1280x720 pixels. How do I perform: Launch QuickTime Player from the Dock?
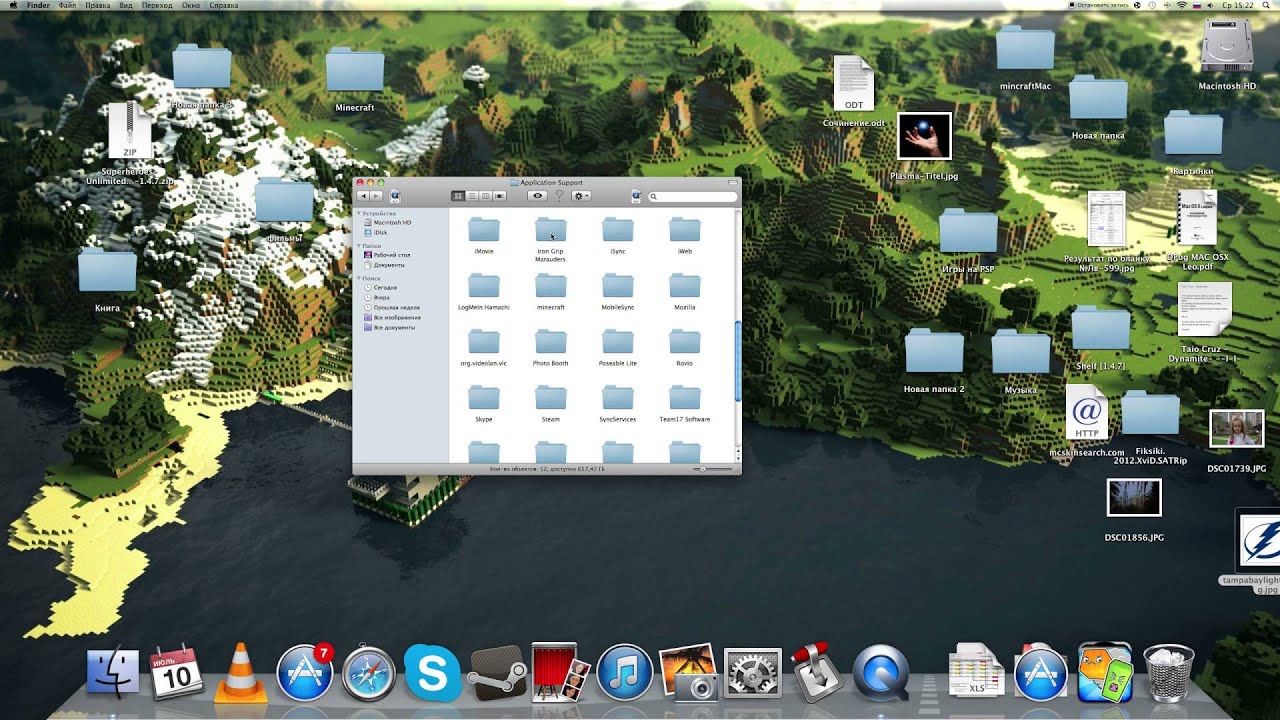881,672
